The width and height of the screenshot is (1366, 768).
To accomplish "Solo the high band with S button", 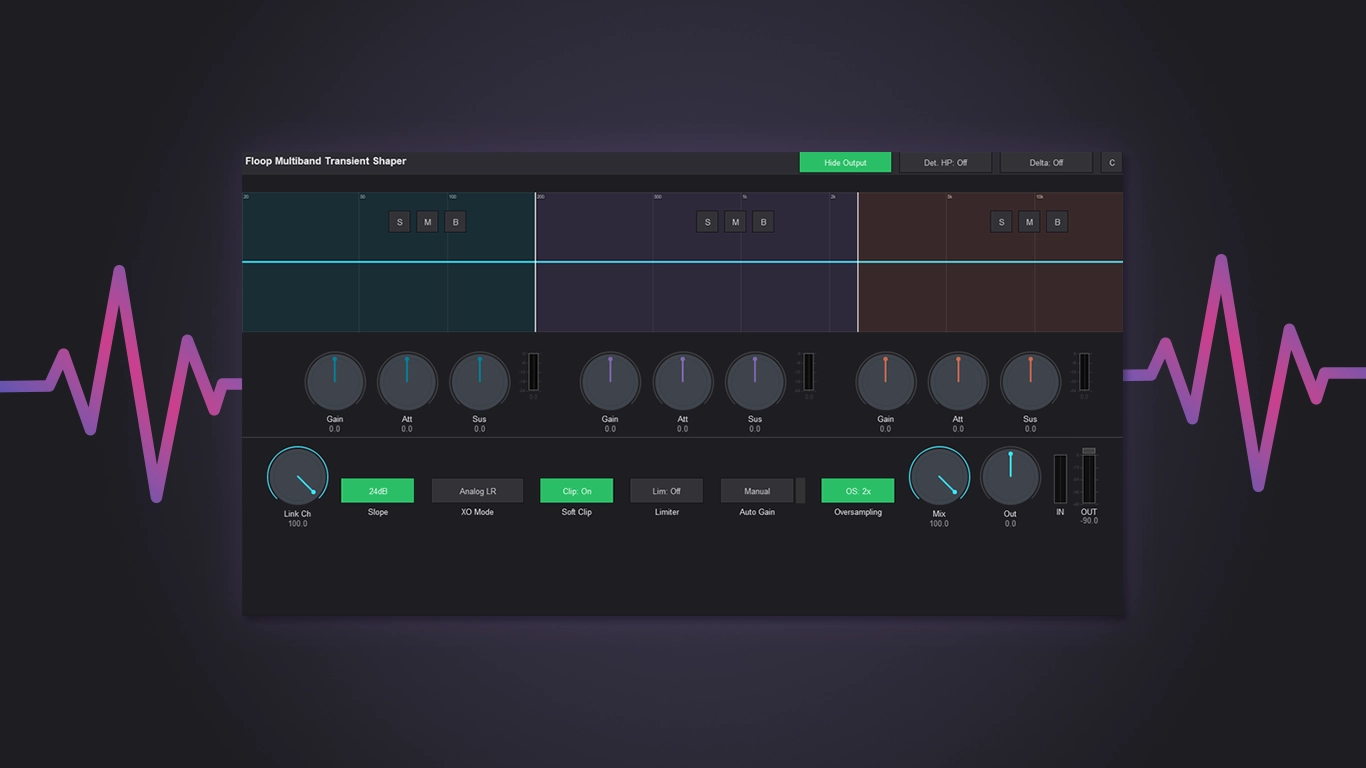I will [1002, 222].
